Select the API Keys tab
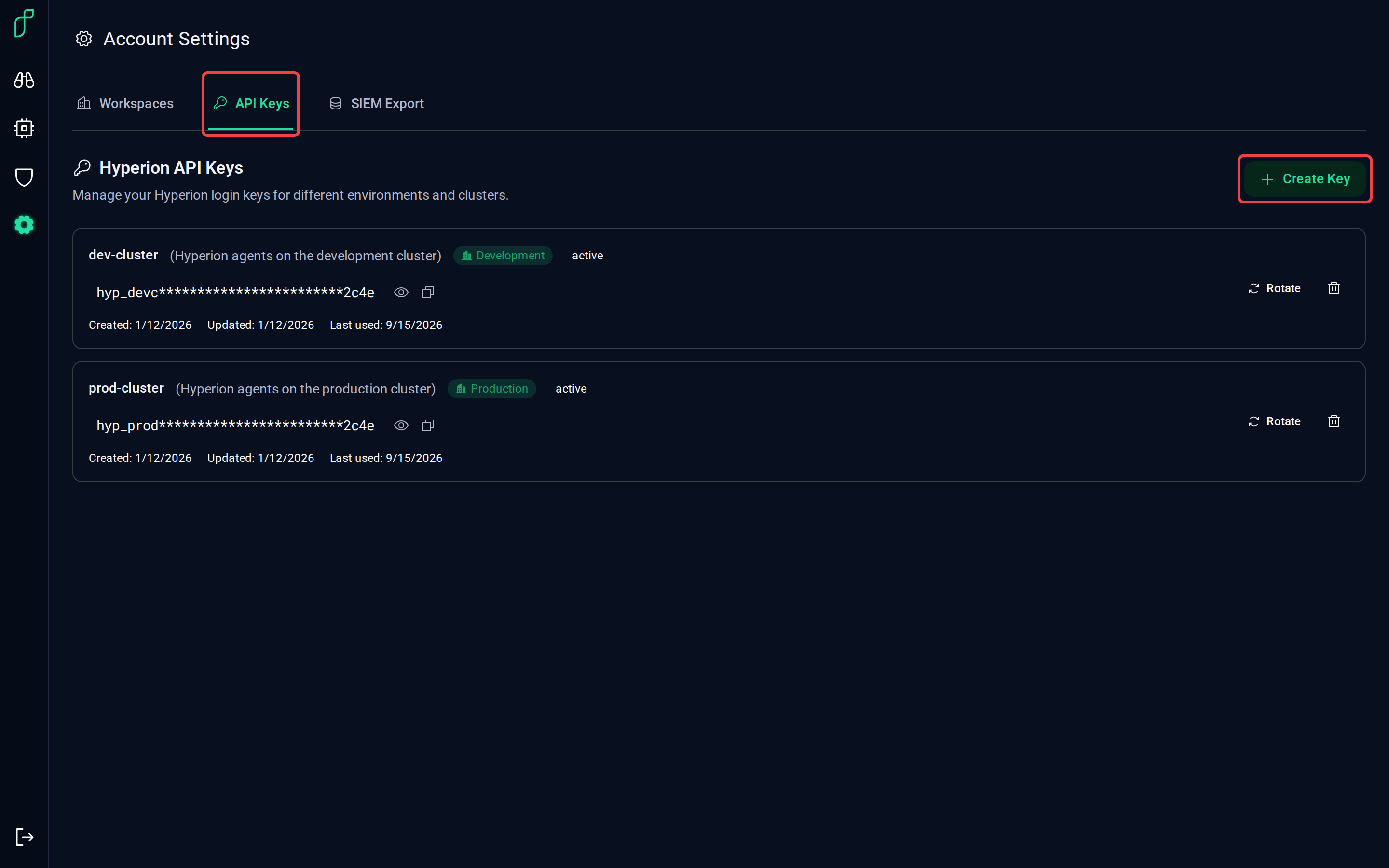 [x=251, y=103]
